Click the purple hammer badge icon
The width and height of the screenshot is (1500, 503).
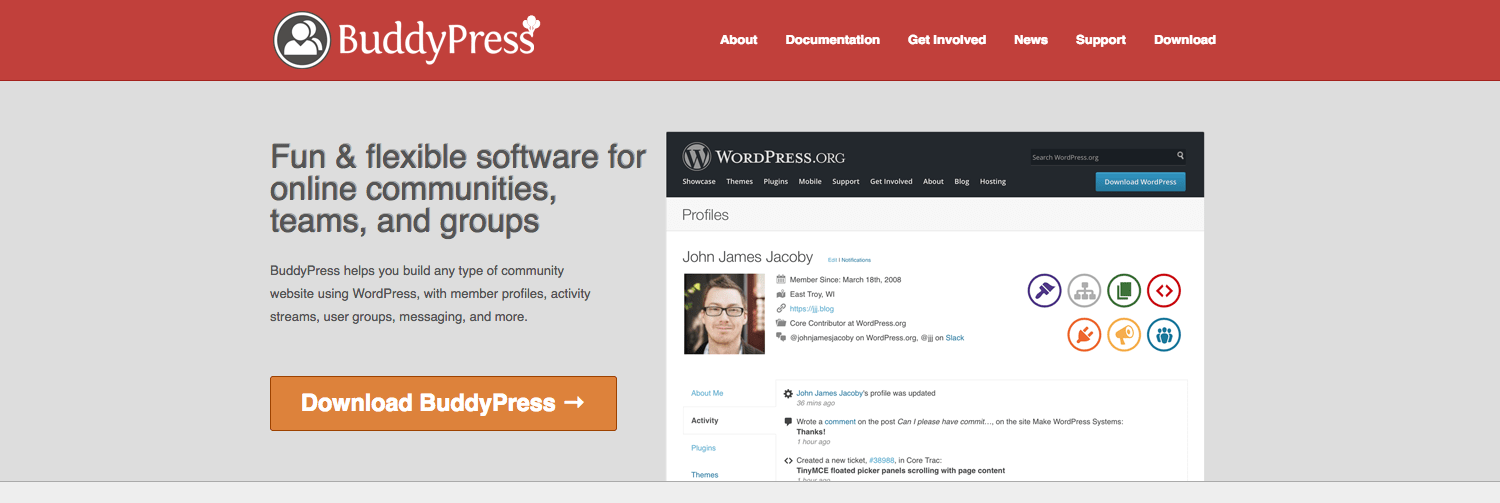click(x=1045, y=291)
